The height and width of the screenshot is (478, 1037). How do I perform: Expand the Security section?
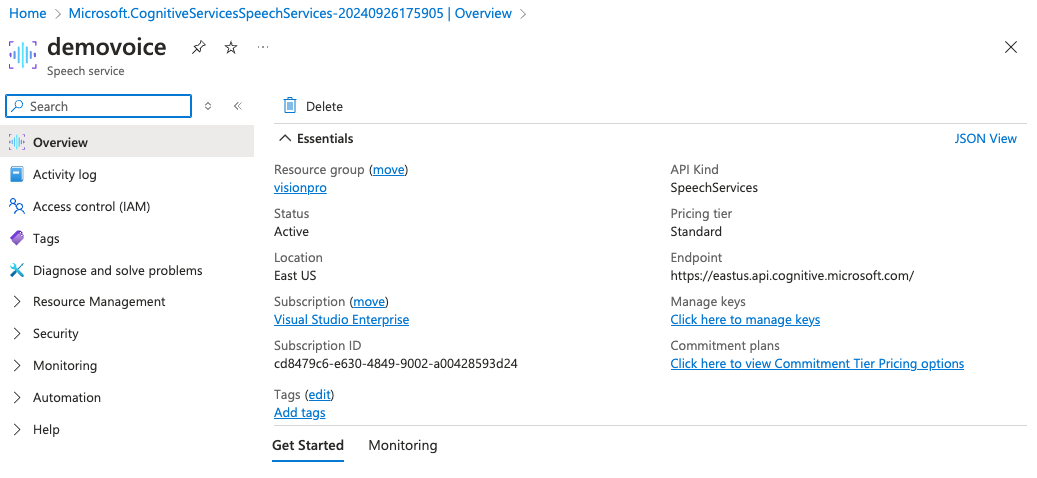coord(55,333)
